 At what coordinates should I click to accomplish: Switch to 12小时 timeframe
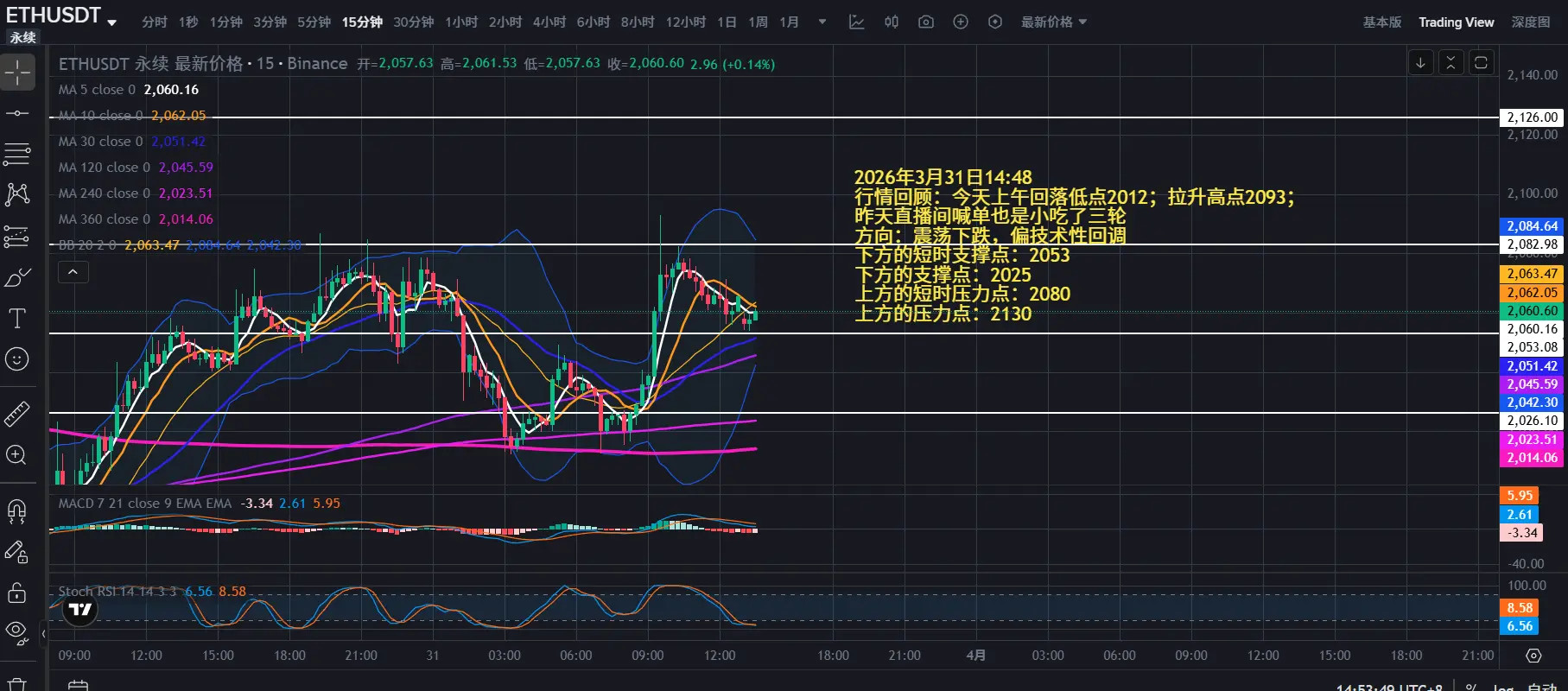tap(686, 22)
